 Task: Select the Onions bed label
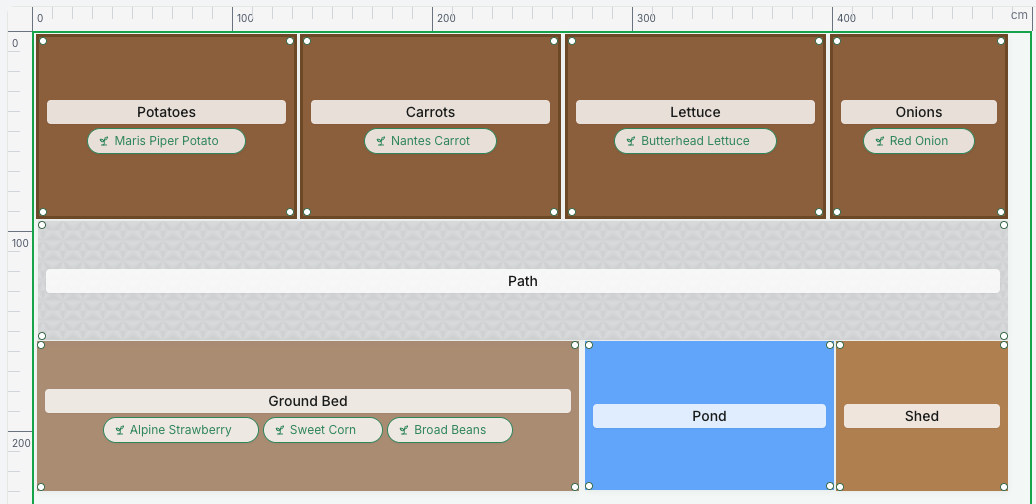[x=919, y=112]
